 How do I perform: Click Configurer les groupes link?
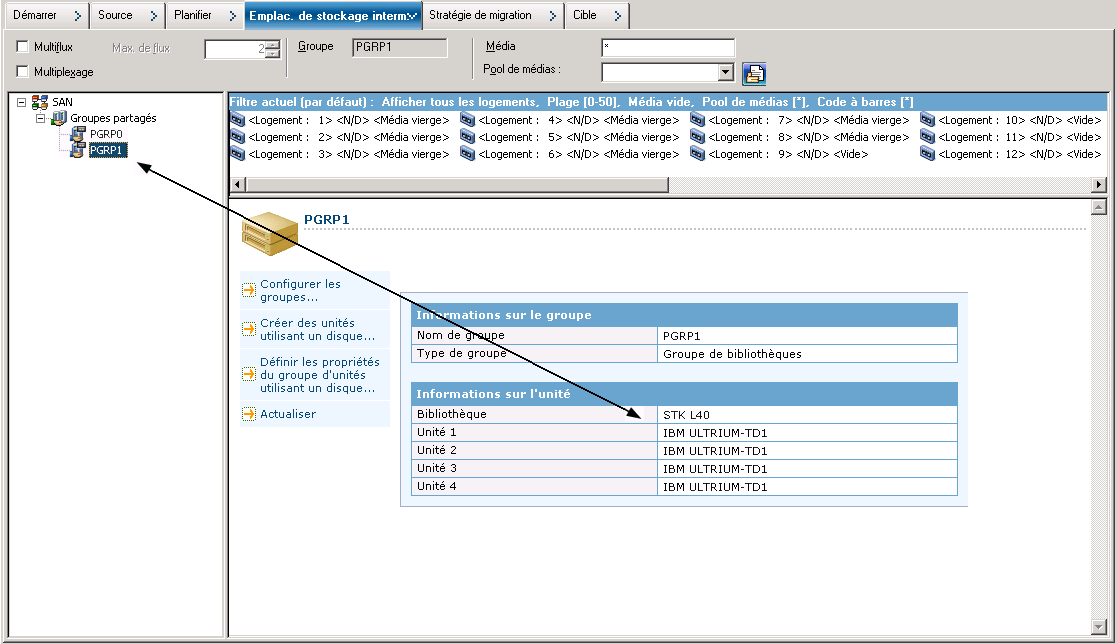coord(300,290)
